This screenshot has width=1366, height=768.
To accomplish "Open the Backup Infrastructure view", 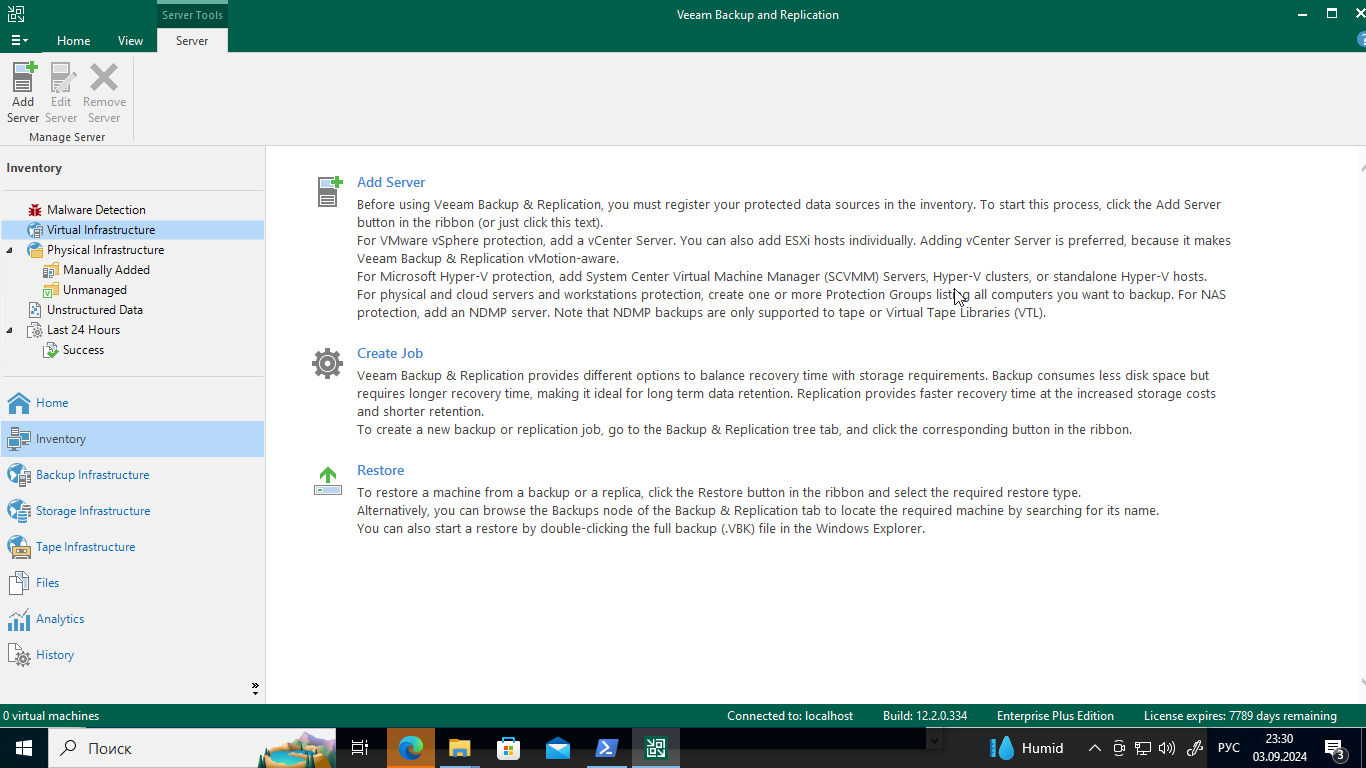I will (x=132, y=475).
